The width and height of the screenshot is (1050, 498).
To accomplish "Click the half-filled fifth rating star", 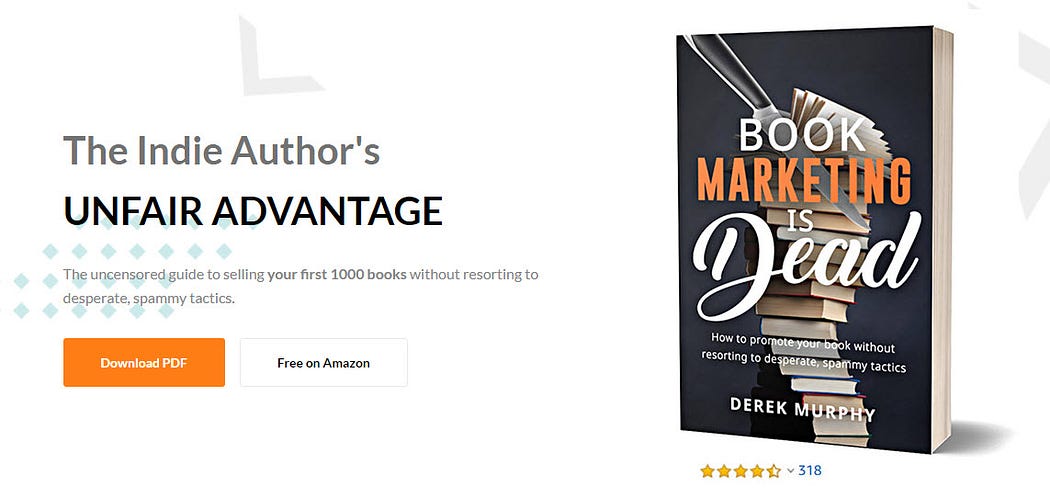I will coord(773,471).
